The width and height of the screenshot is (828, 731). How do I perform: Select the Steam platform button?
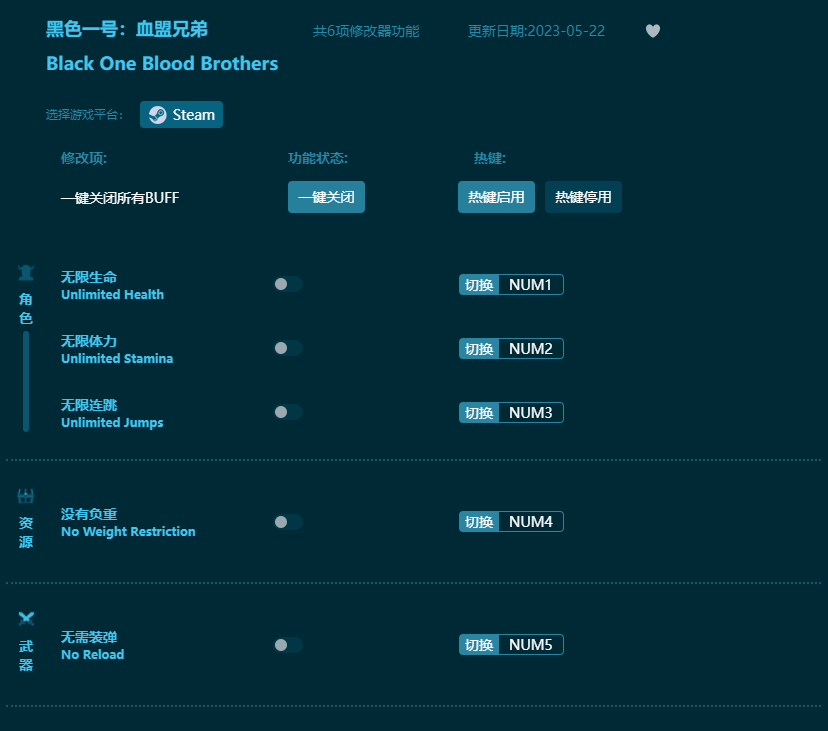[x=181, y=114]
